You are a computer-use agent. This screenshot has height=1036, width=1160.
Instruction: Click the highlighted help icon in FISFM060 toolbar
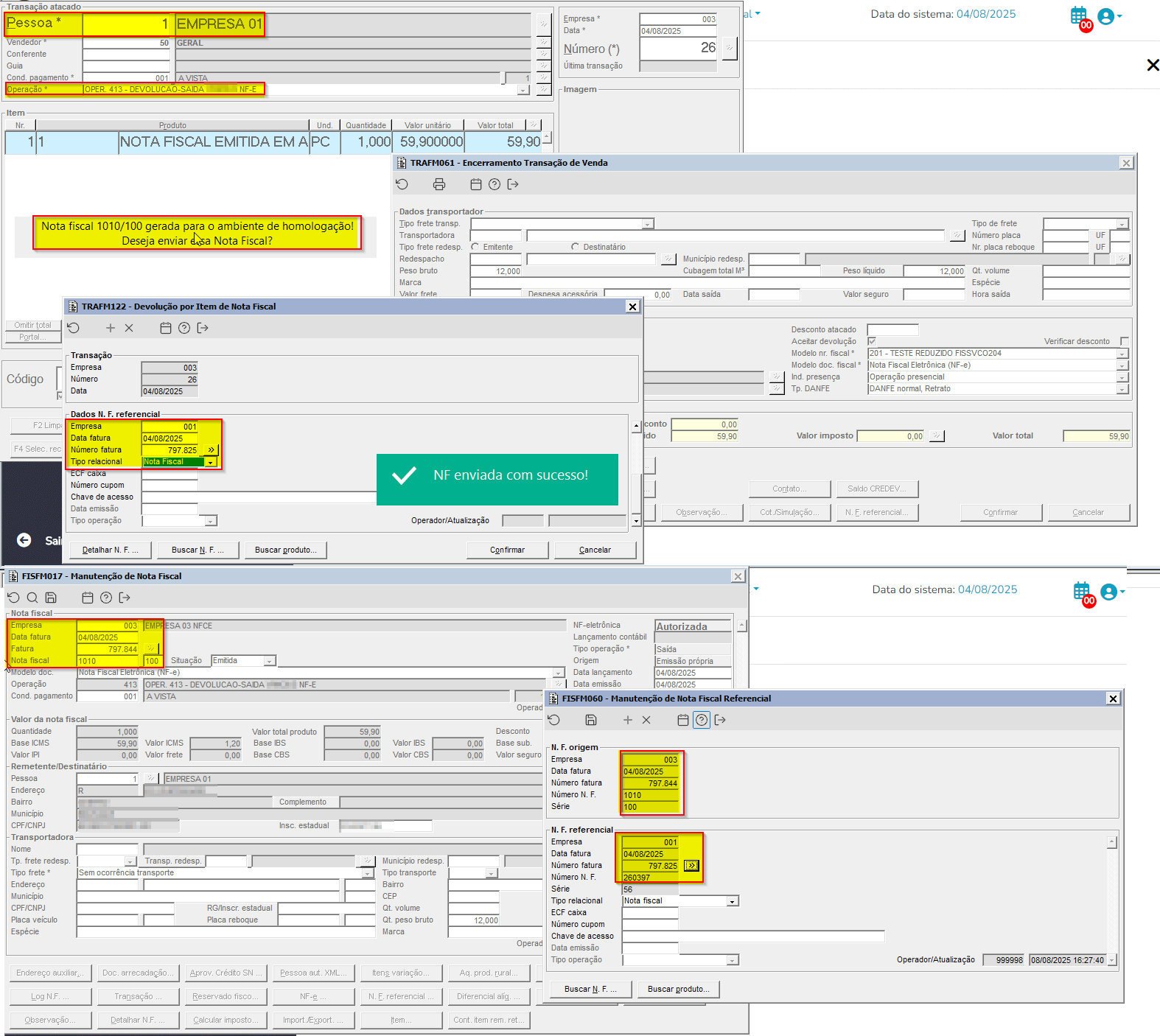(x=702, y=720)
